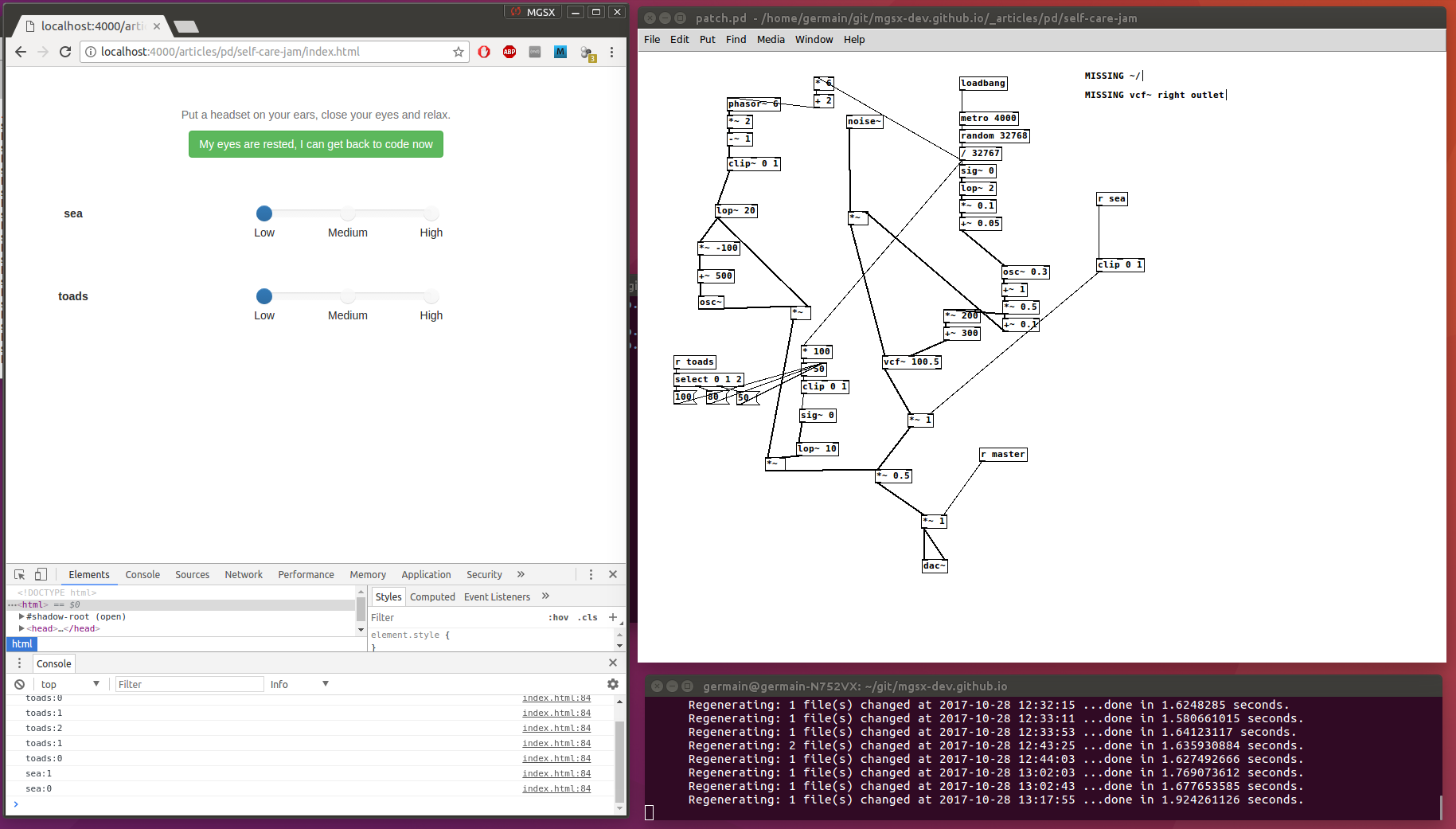Open the Memory tab
Viewport: 1456px width, 829px height.
368,574
